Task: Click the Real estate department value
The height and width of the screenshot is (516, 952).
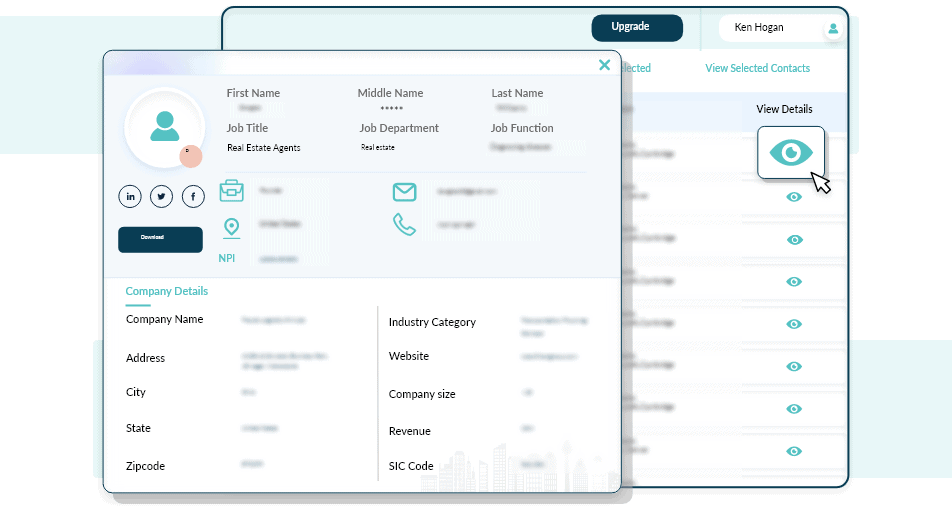Action: pyautogui.click(x=378, y=148)
